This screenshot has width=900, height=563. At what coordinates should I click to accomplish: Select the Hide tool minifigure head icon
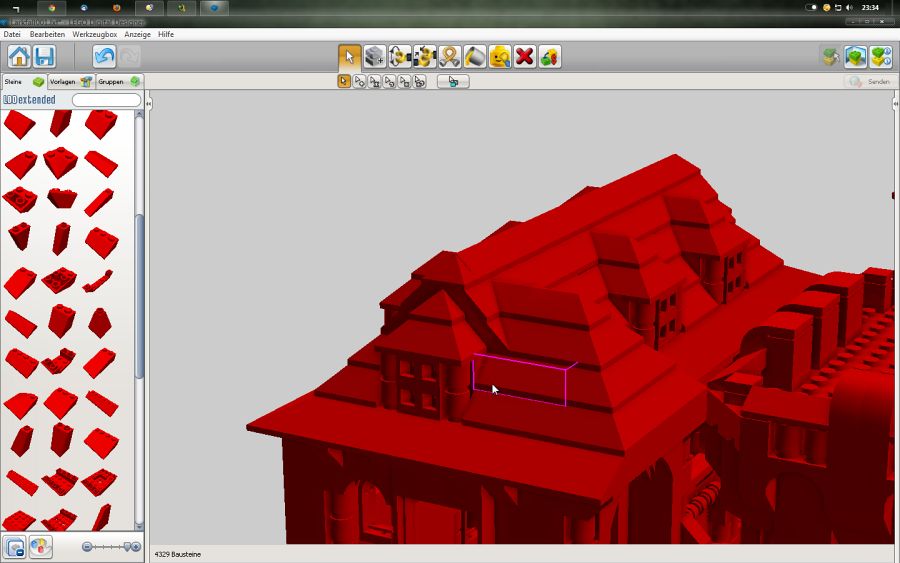[x=499, y=57]
